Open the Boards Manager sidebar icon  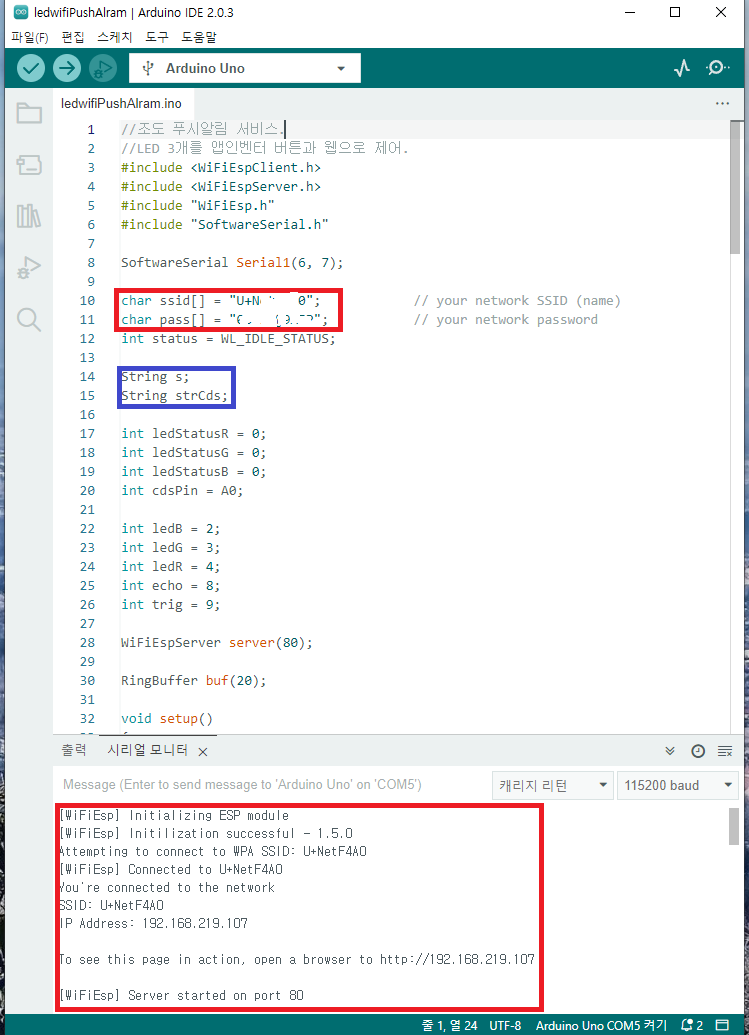[x=29, y=164]
